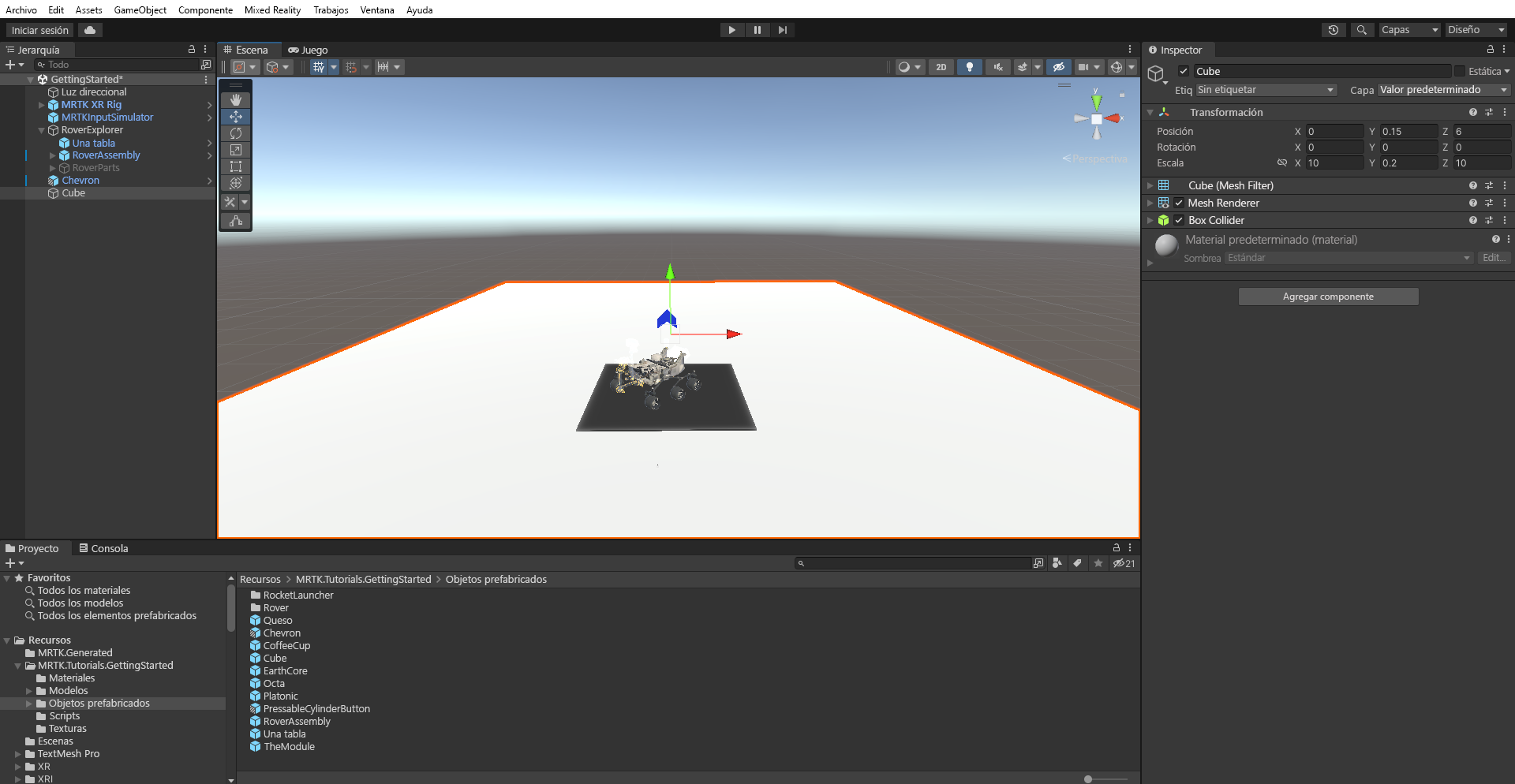Click the cloud services icon
The image size is (1515, 784).
click(90, 30)
